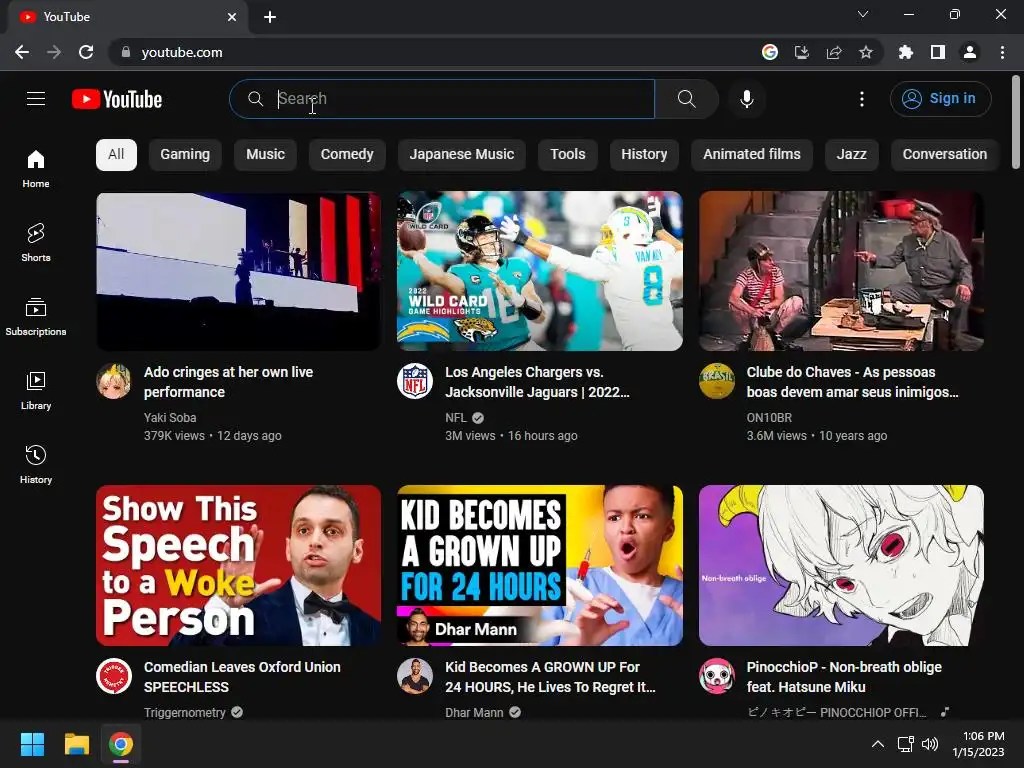Click the page vertical scrollbar
1024x768 pixels.
coord(1016,121)
